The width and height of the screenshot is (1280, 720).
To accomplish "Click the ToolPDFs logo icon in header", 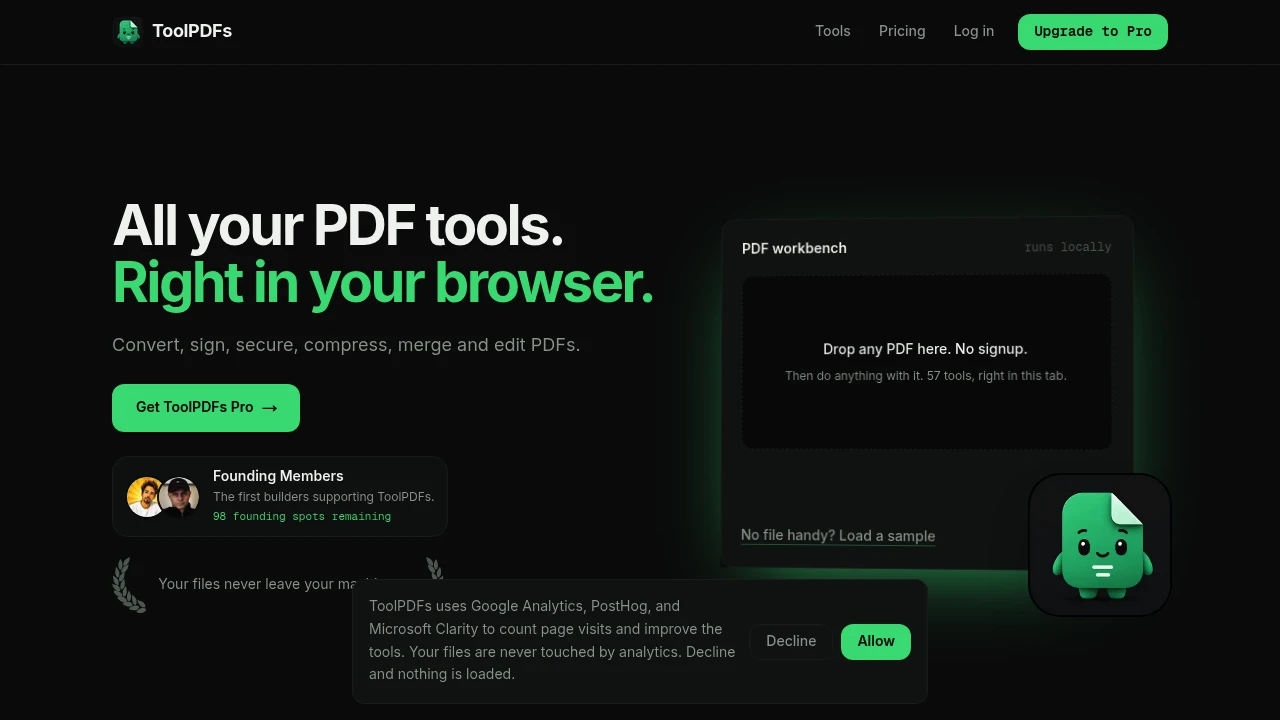I will pos(128,32).
